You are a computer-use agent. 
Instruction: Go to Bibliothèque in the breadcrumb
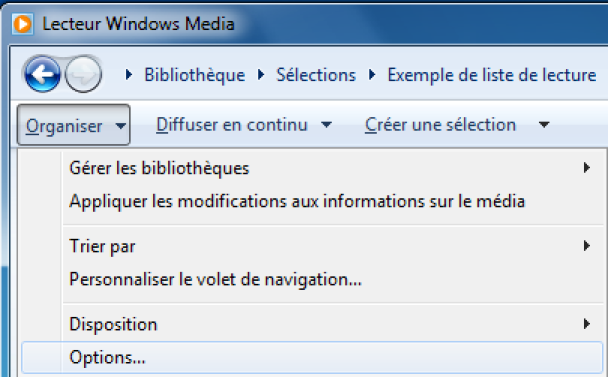(x=195, y=75)
